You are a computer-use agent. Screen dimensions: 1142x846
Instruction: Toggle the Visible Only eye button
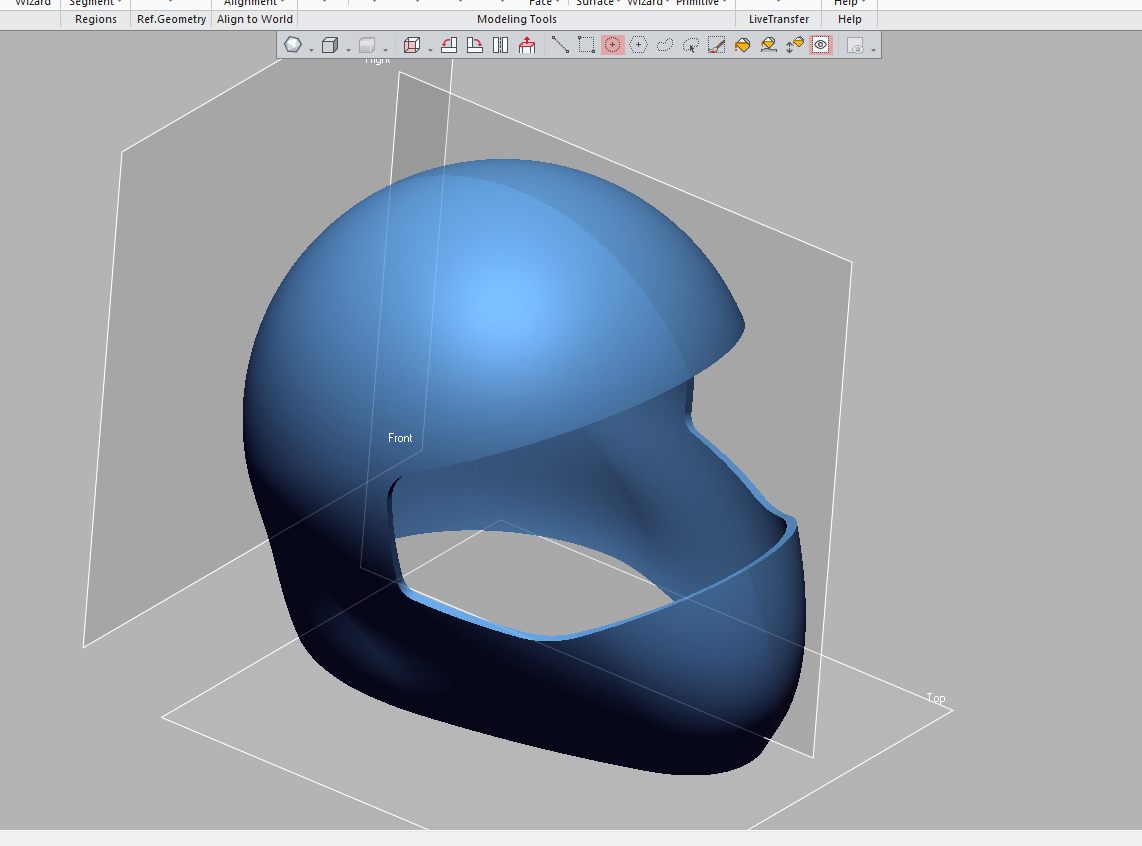click(x=820, y=45)
